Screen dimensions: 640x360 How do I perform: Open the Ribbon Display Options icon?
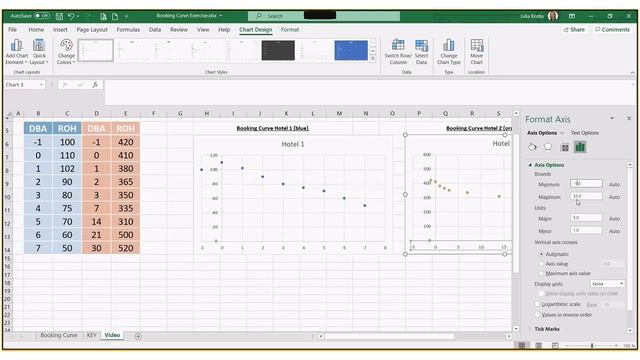tap(572, 16)
